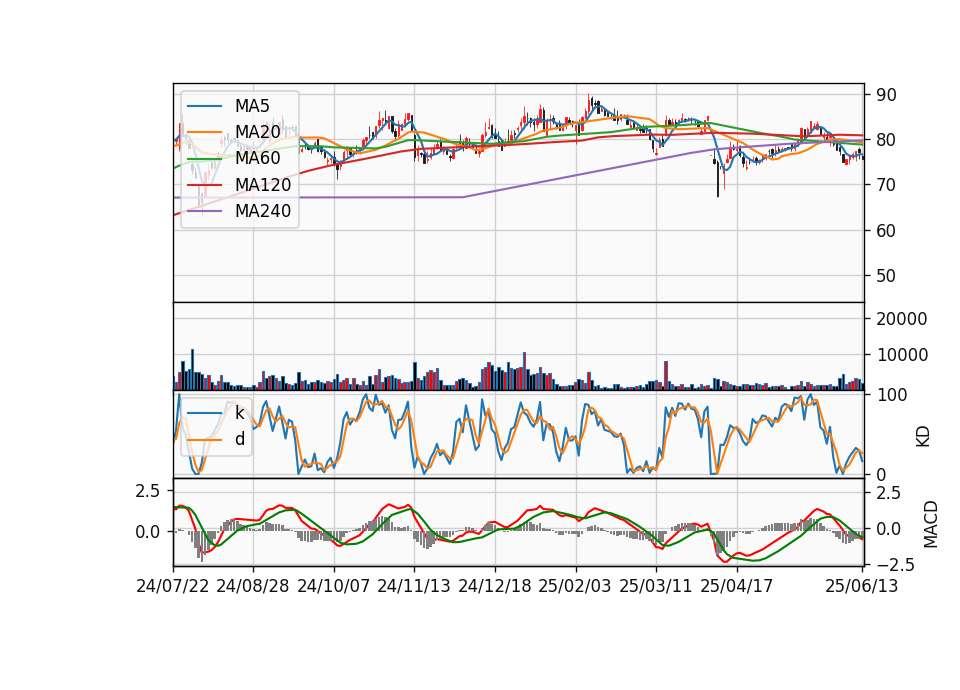Click the date label 25/02/03
The height and width of the screenshot is (690, 960).
[x=575, y=586]
